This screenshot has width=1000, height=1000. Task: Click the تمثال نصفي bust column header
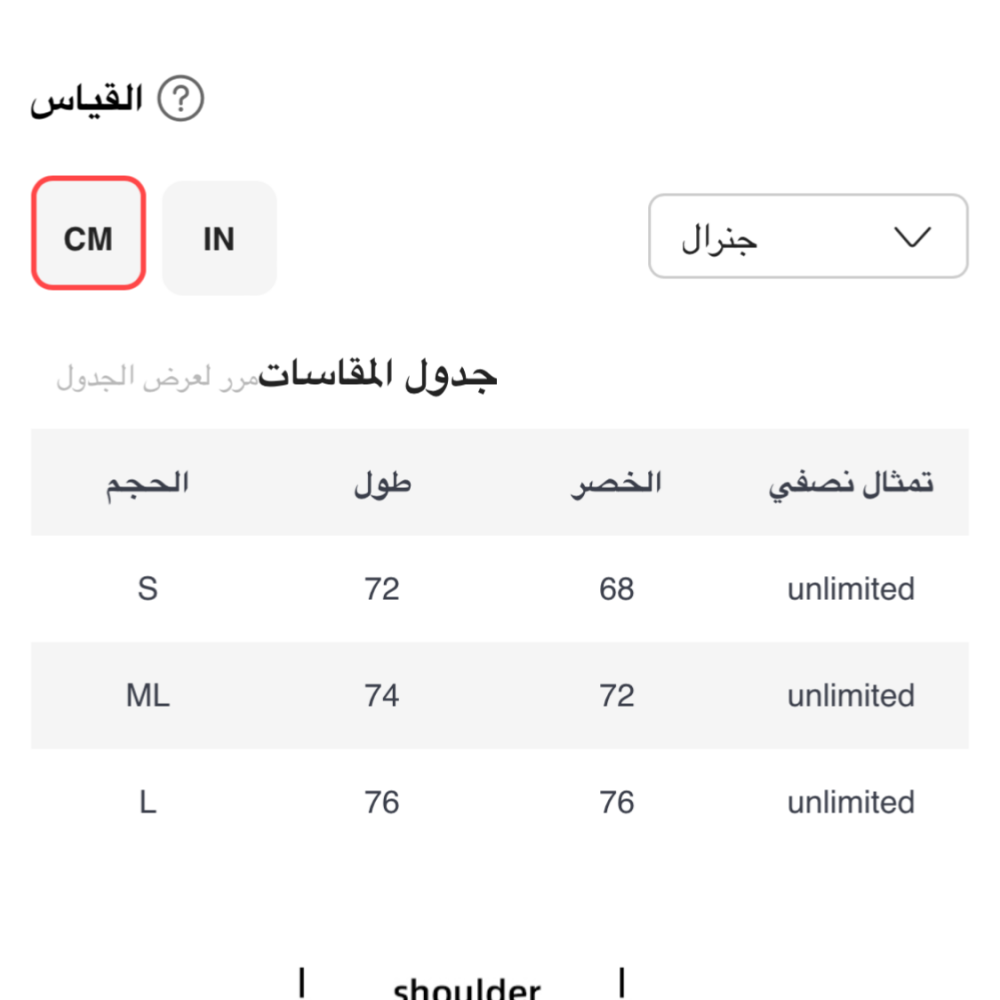click(x=851, y=484)
